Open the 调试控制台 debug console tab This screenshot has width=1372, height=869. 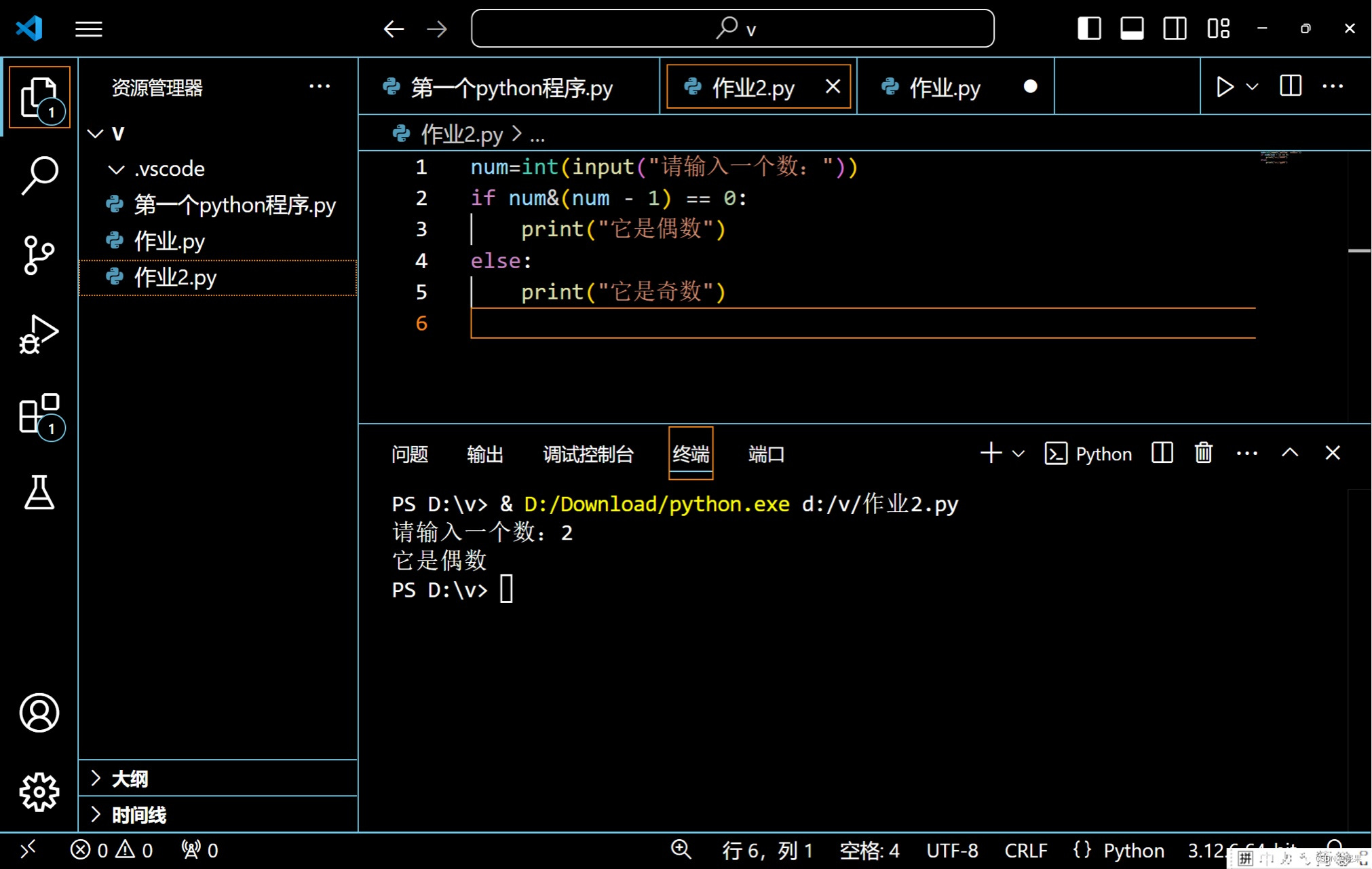point(588,454)
